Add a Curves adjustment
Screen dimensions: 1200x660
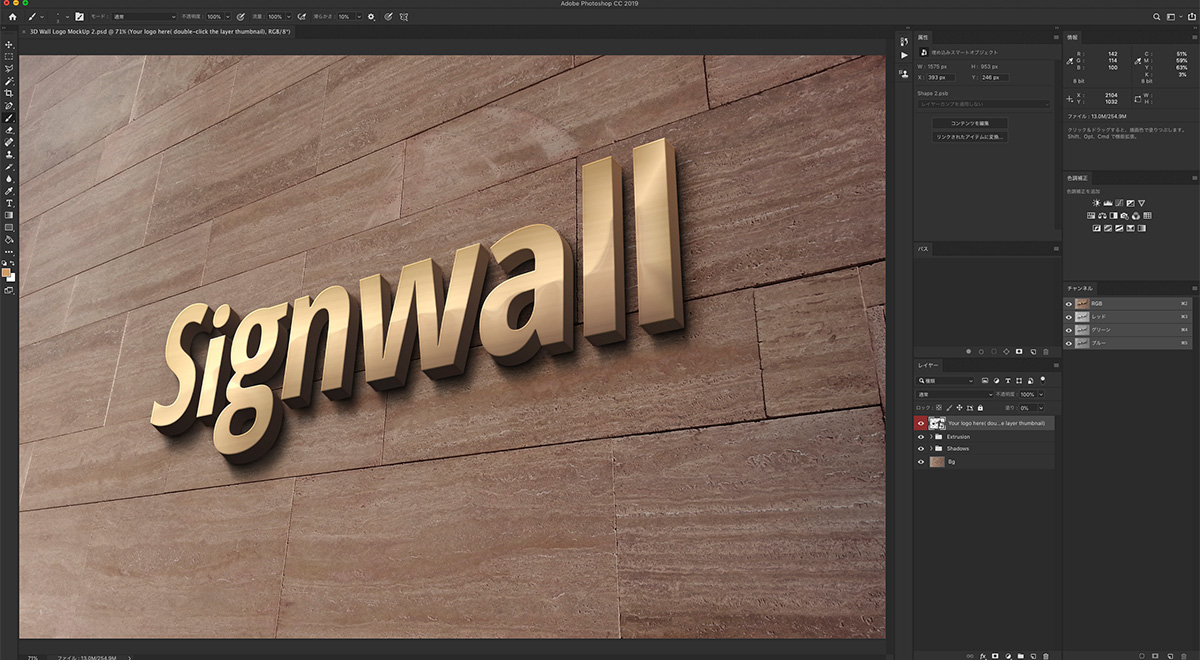coord(1119,203)
